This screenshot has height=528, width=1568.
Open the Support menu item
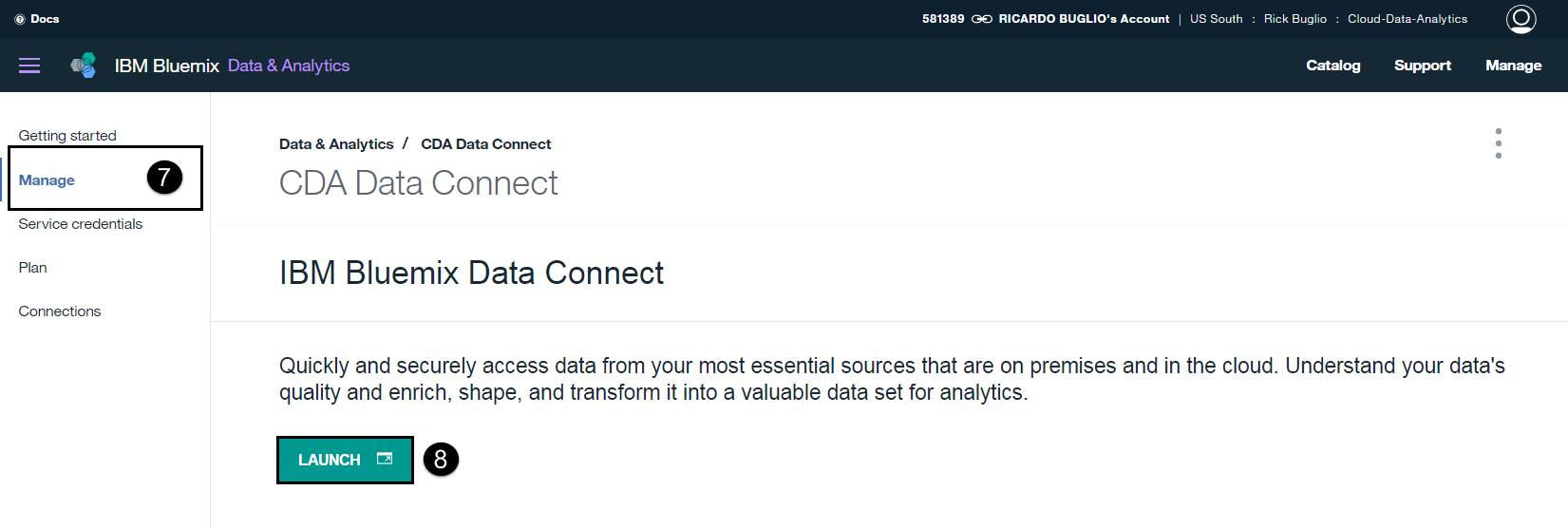[x=1422, y=66]
